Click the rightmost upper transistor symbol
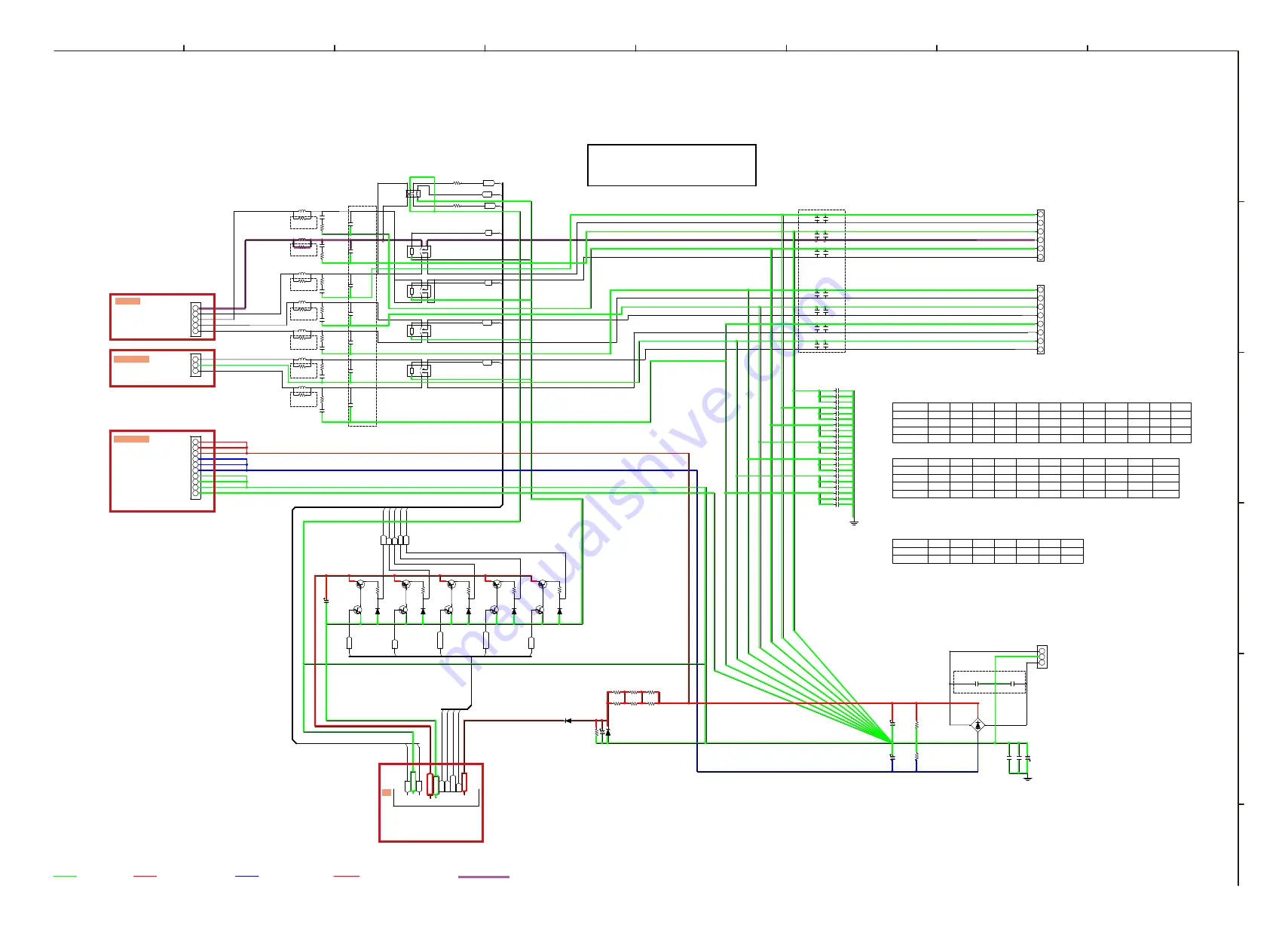The height and width of the screenshot is (952, 1282). coord(541,584)
